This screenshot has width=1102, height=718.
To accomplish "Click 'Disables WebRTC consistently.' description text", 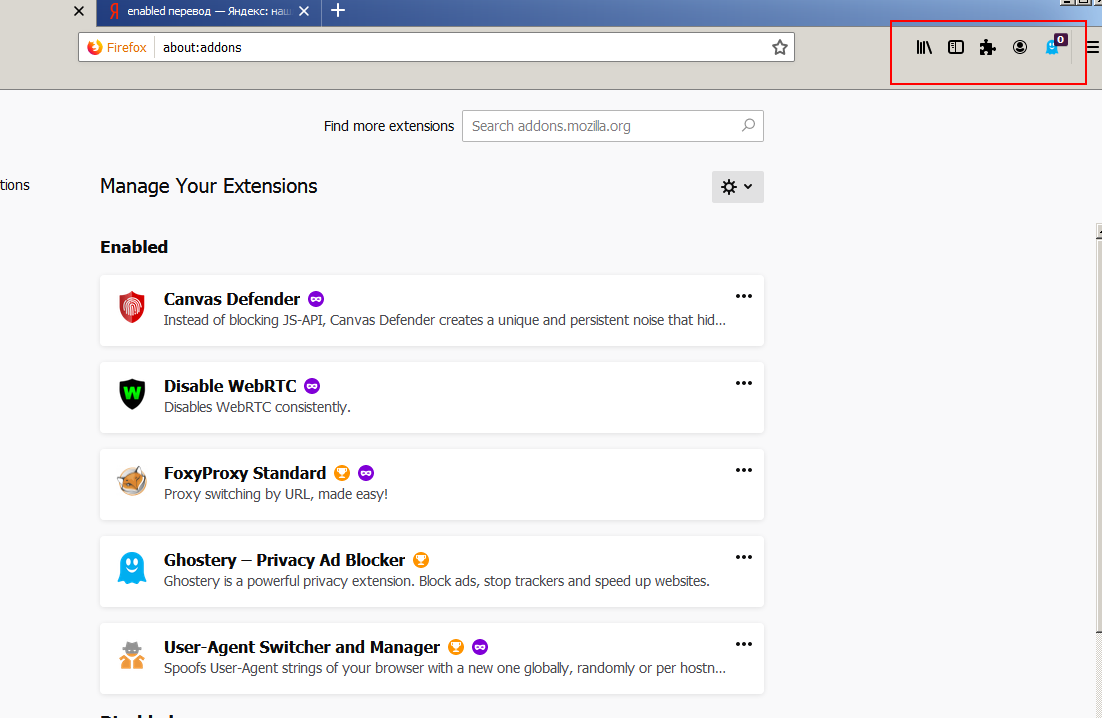I will 257,407.
